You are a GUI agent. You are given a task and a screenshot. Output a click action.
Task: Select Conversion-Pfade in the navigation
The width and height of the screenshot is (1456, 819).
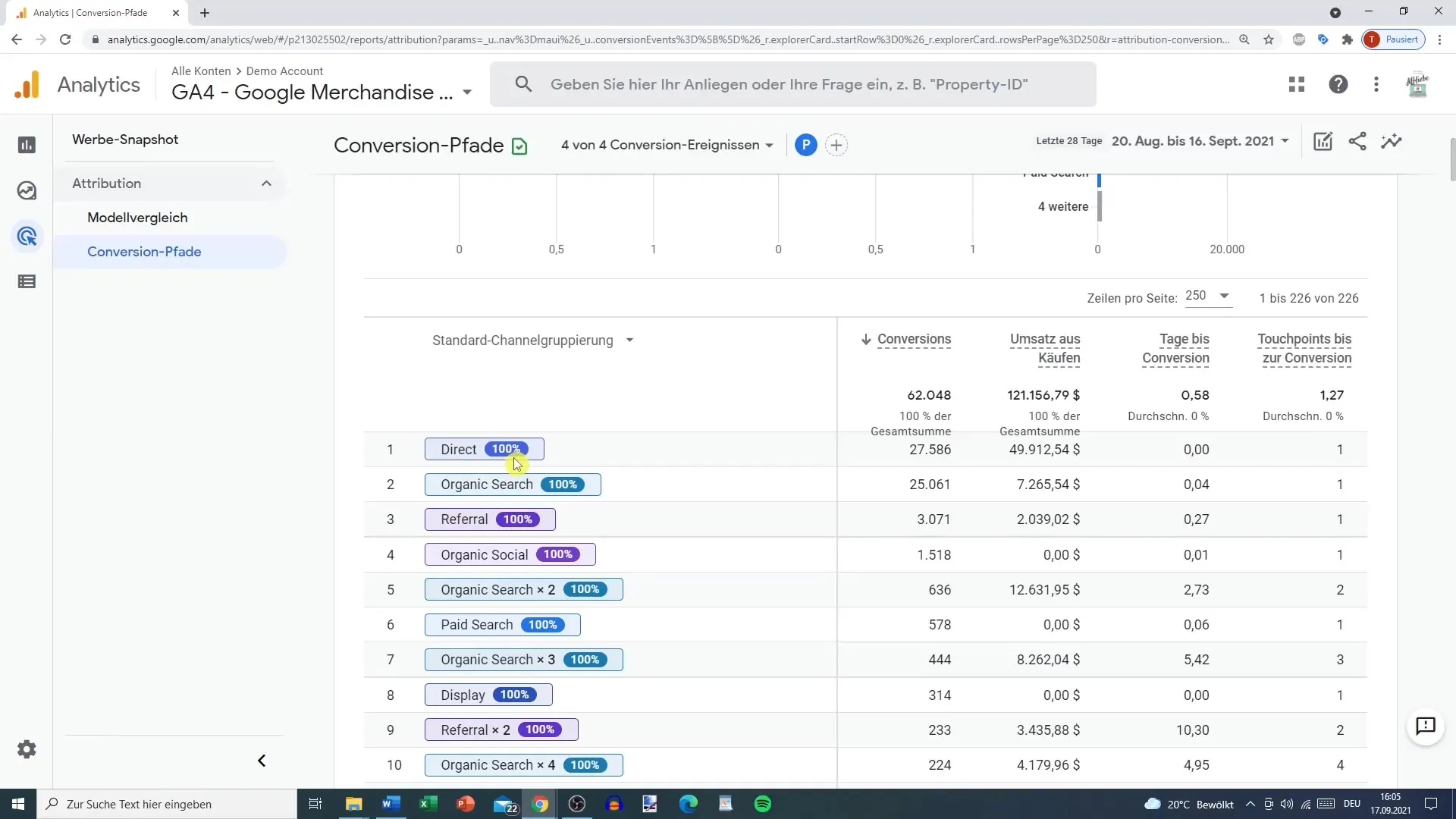[x=144, y=252]
